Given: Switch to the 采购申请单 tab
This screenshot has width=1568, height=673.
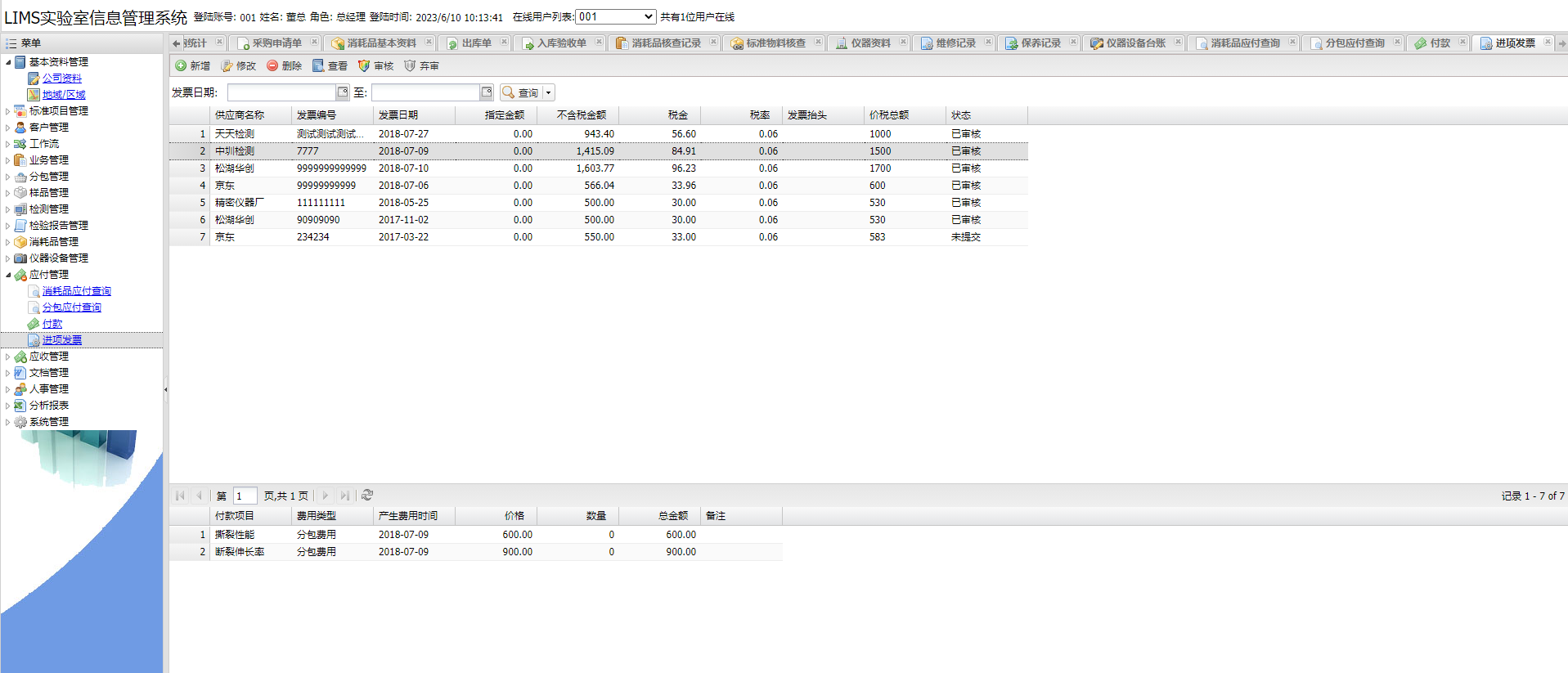Looking at the screenshot, I should [x=276, y=43].
